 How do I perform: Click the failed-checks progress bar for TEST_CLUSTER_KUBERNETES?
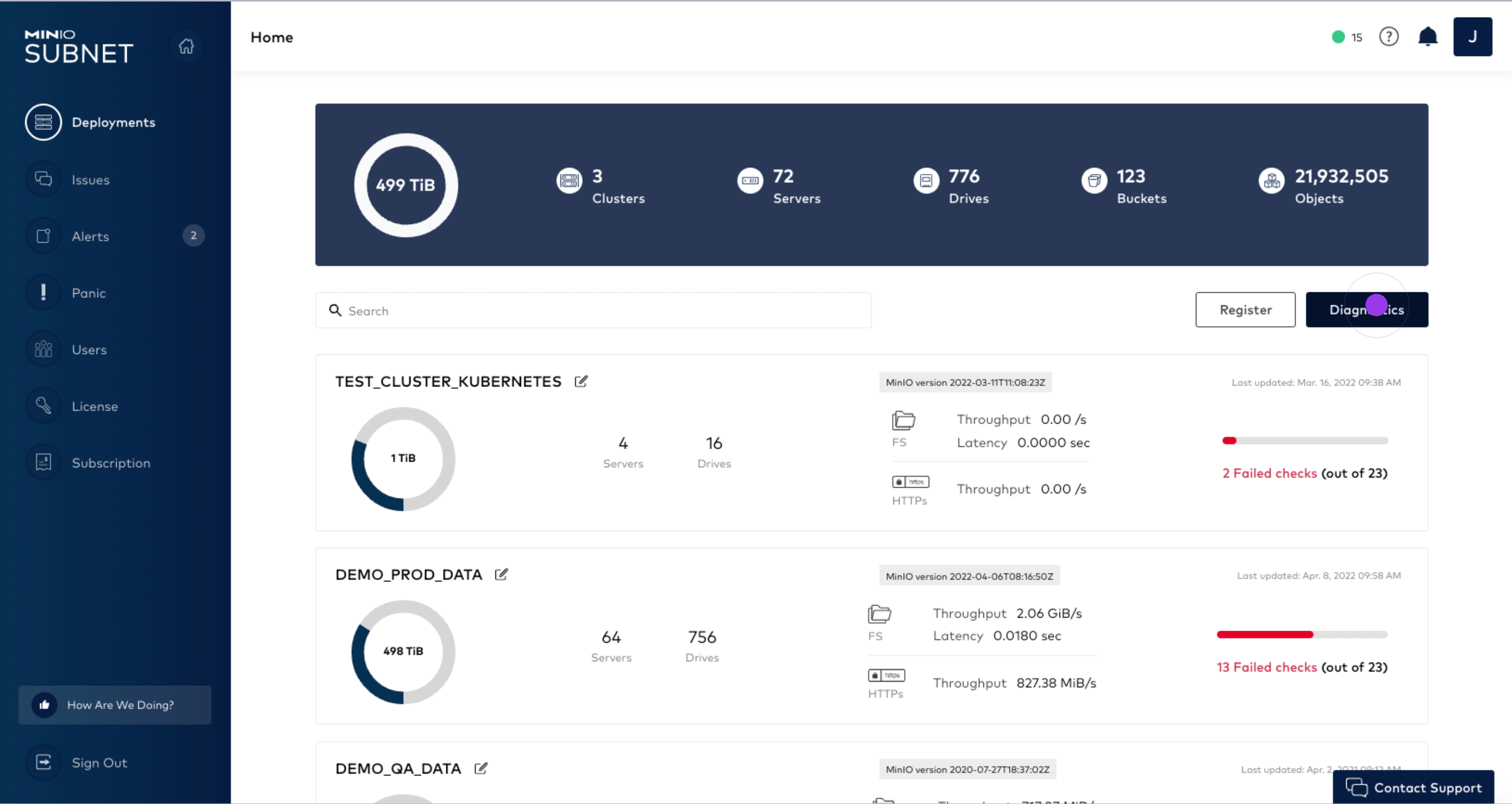click(1305, 441)
